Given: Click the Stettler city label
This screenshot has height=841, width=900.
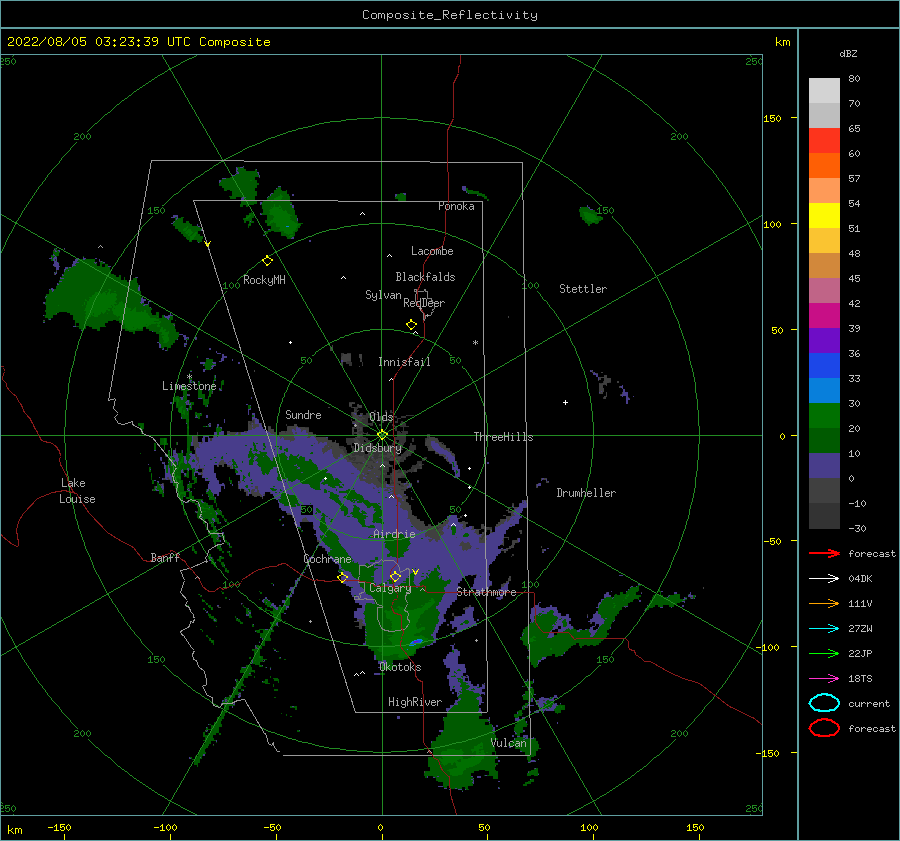Looking at the screenshot, I should click(583, 289).
